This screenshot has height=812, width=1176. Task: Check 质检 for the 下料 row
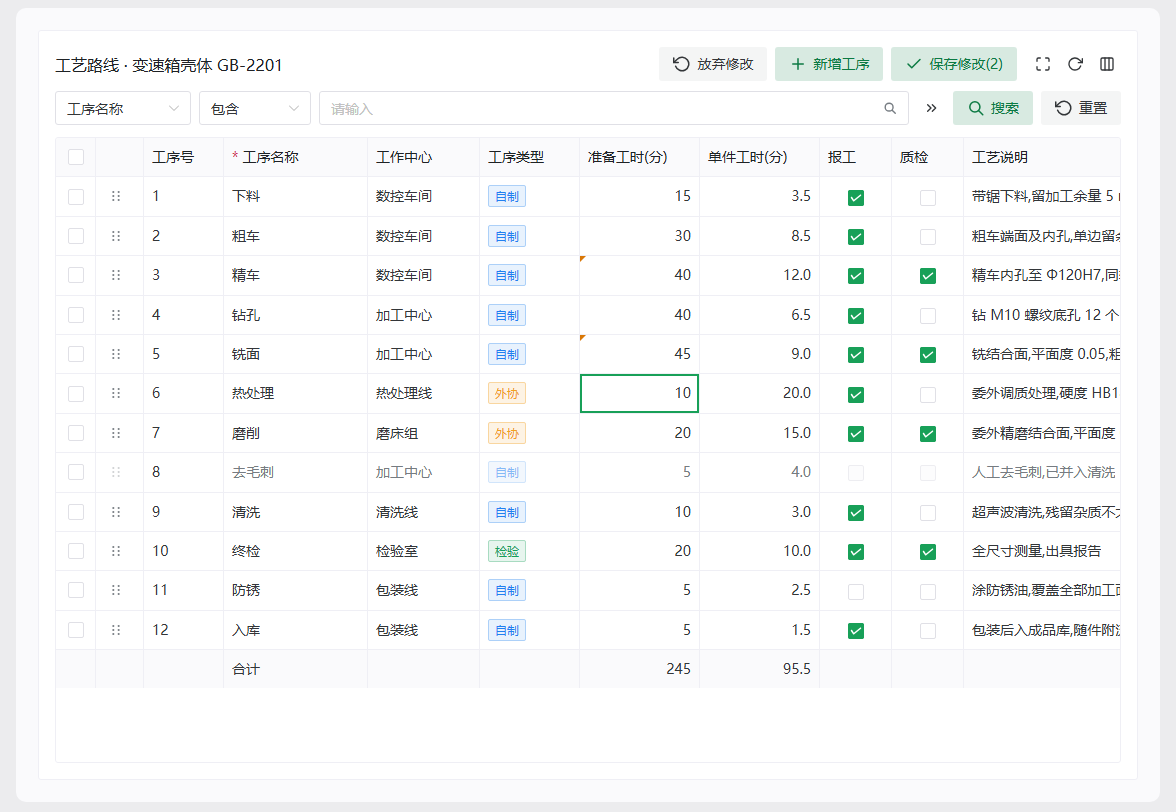pos(928,198)
